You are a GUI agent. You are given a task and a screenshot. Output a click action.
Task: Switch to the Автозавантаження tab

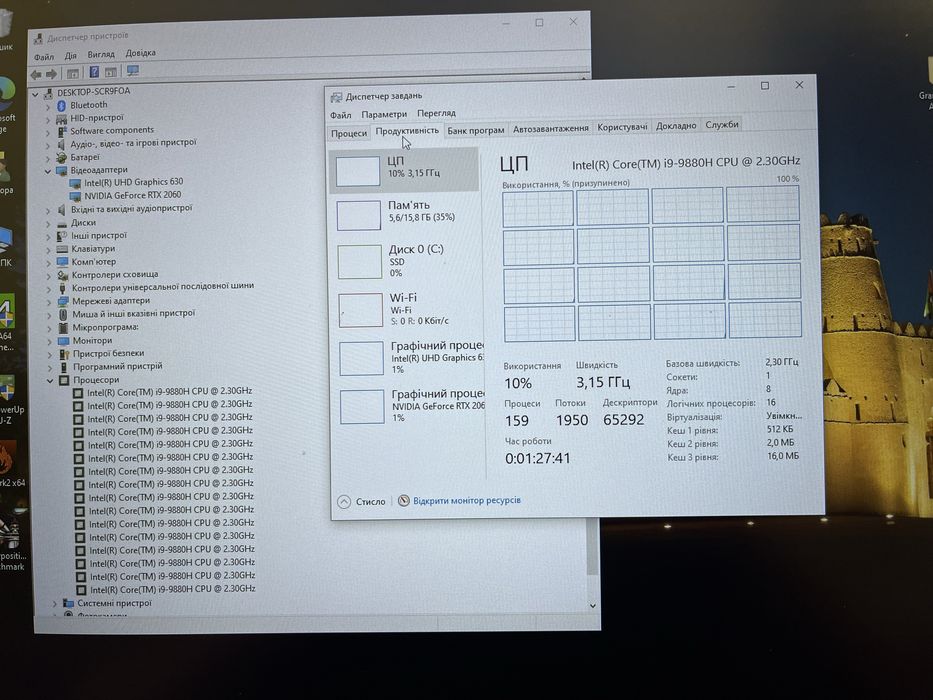[550, 128]
